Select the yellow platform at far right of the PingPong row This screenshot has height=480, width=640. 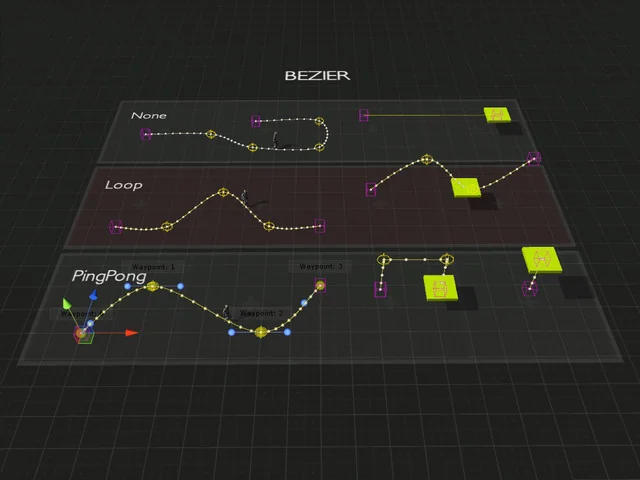tap(541, 260)
